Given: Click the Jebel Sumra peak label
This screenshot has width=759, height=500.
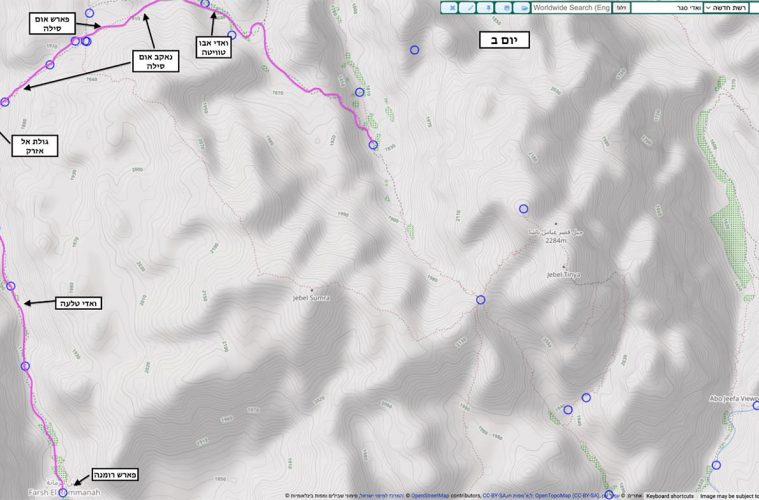Looking at the screenshot, I should (311, 297).
